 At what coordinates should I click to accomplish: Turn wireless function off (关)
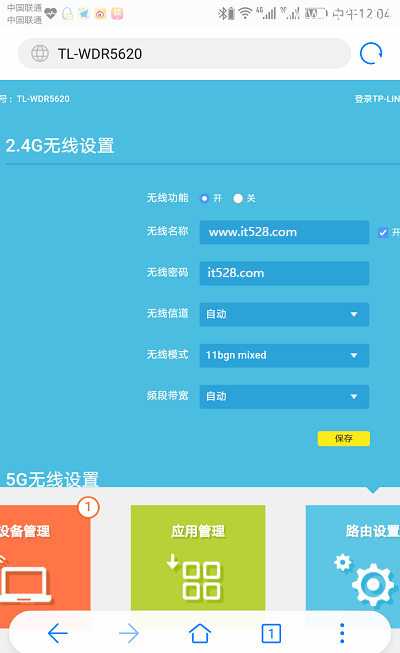tap(238, 198)
